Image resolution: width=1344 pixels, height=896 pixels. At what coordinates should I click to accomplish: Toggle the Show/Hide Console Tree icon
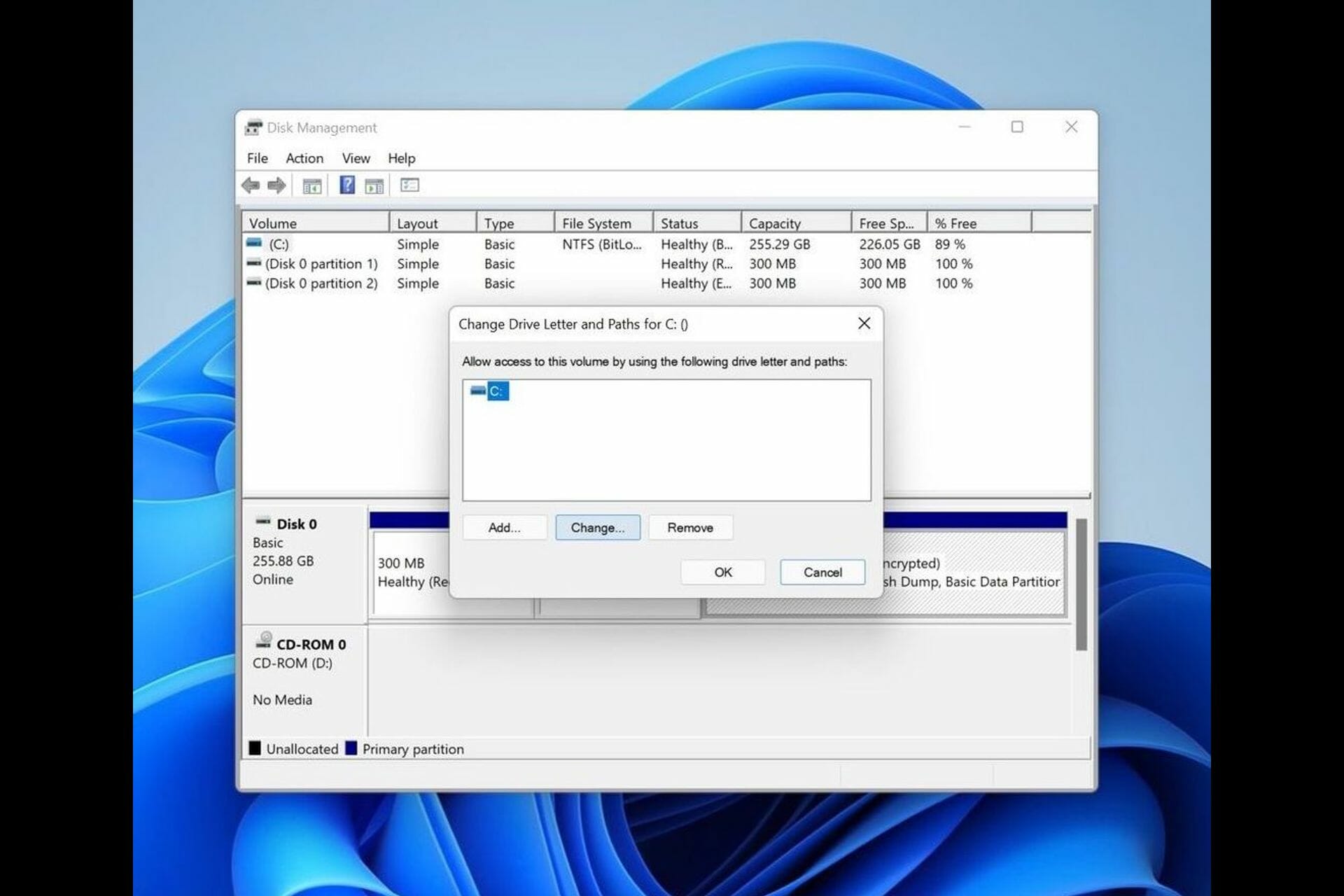tap(311, 186)
